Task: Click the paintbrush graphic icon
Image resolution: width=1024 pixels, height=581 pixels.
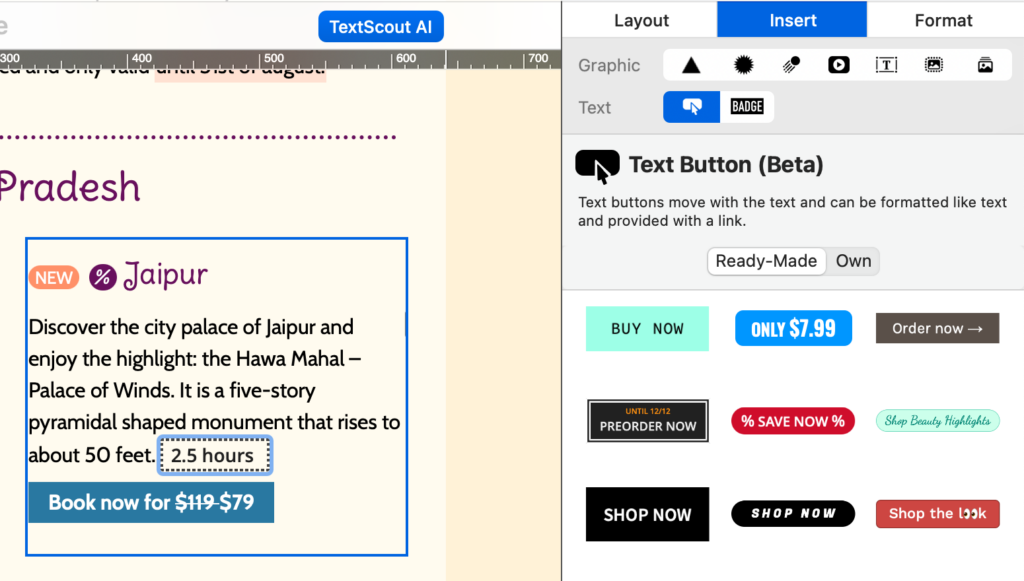Action: click(791, 65)
